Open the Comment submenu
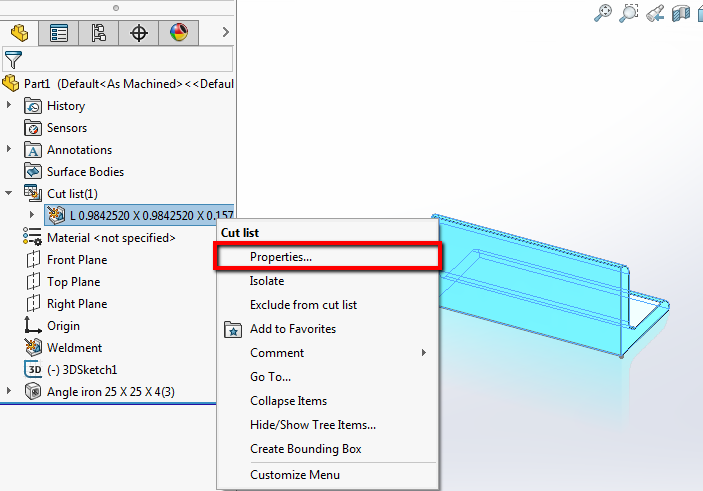Viewport: 703px width, 491px height. [x=328, y=352]
